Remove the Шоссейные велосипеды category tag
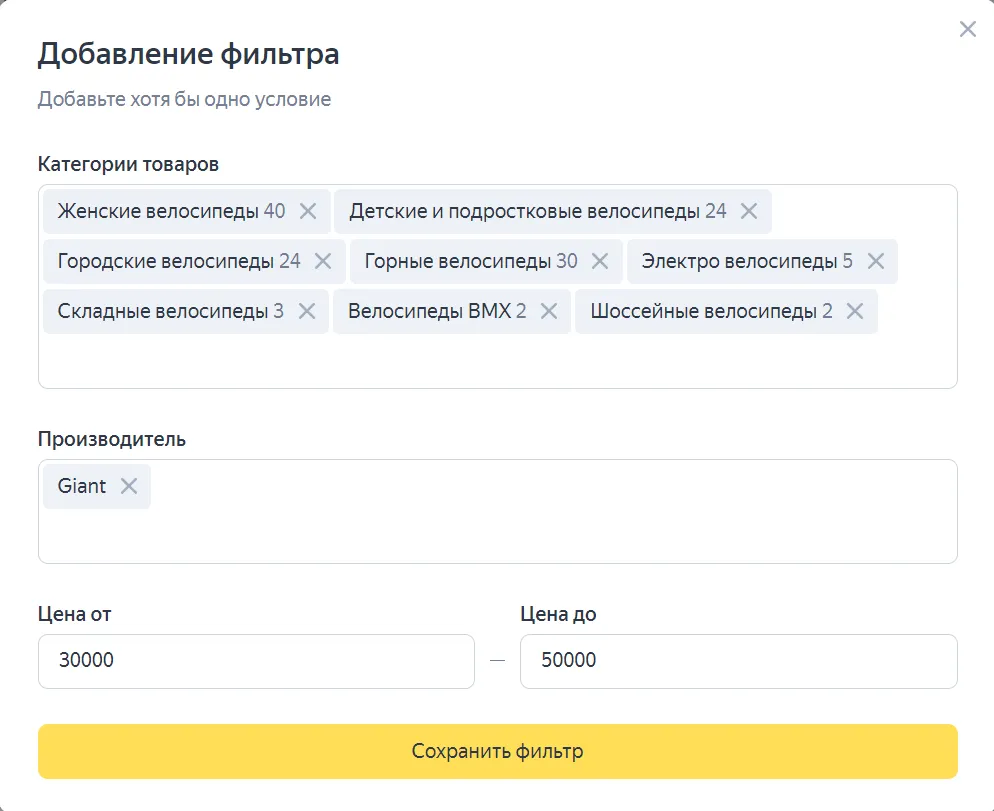The width and height of the screenshot is (994, 811). pyautogui.click(x=855, y=311)
